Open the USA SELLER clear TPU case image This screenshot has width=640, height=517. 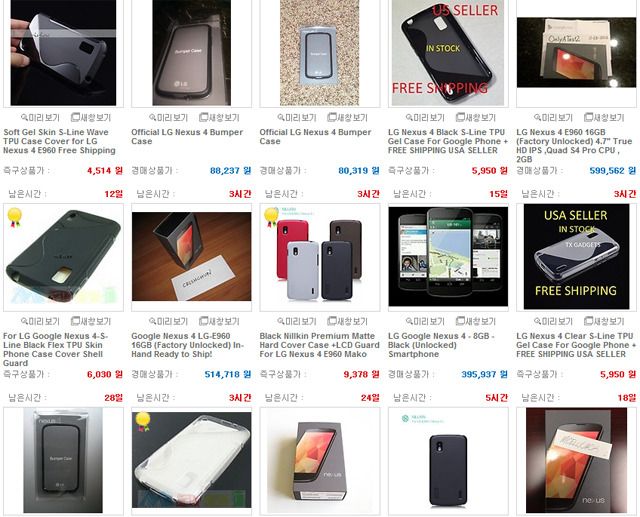click(x=576, y=256)
